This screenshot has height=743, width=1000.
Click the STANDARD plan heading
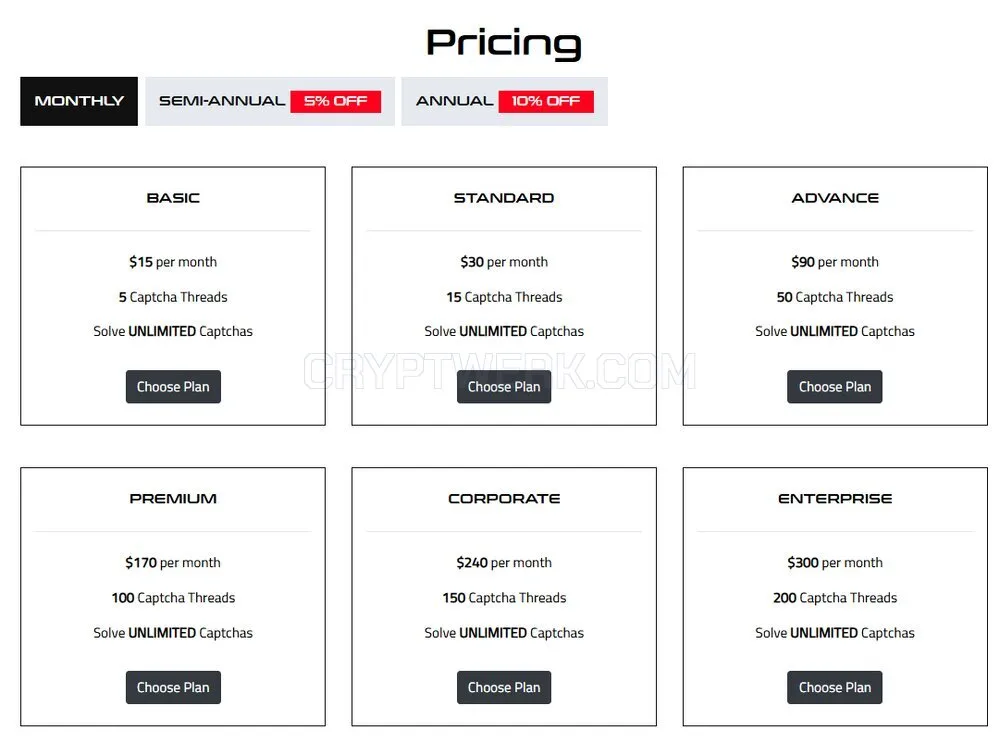[x=504, y=198]
